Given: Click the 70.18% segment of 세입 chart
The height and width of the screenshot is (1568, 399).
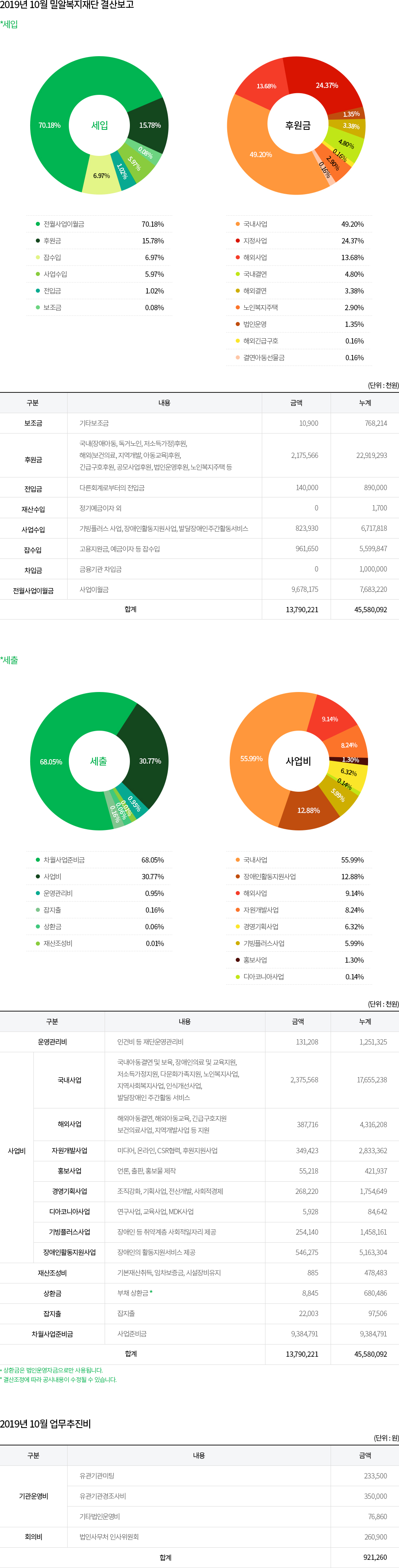Looking at the screenshot, I should click(50, 125).
